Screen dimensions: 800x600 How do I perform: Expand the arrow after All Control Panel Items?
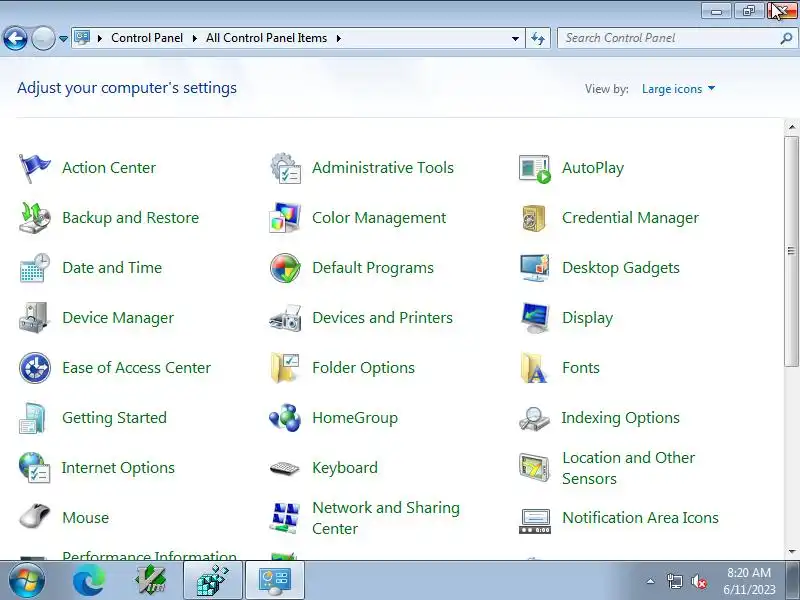[338, 38]
